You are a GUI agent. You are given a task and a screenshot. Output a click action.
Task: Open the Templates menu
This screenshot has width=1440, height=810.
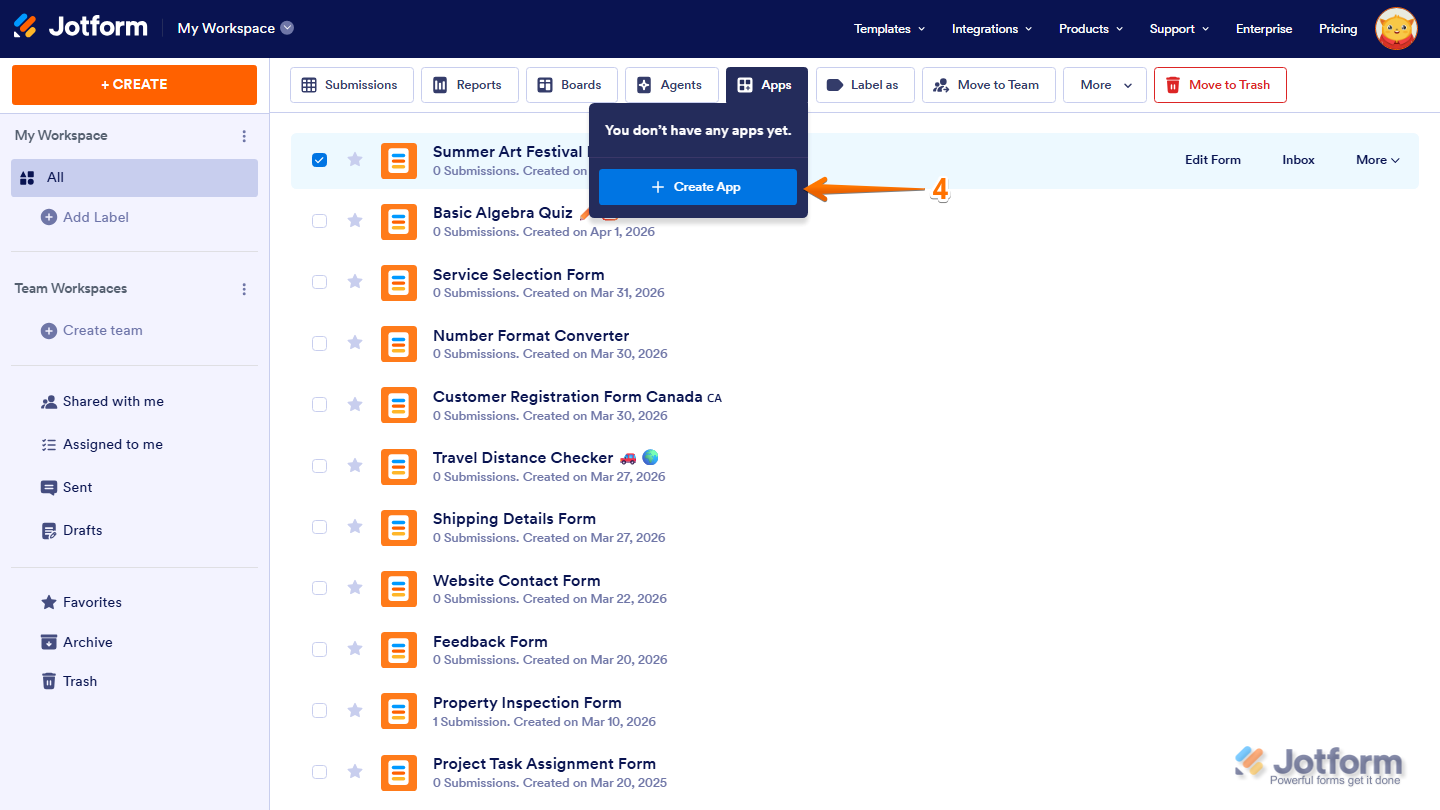click(x=887, y=29)
